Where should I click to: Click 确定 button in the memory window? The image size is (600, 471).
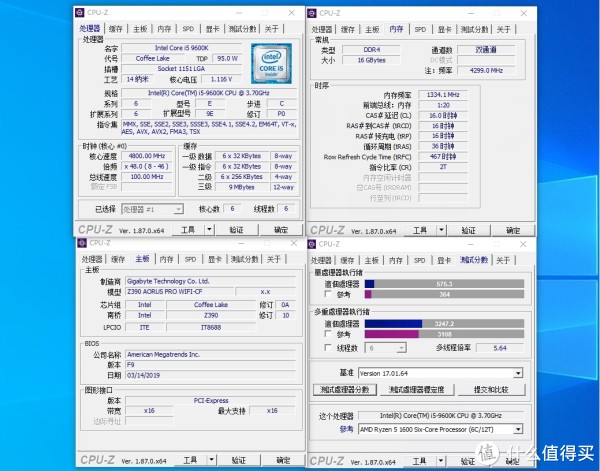click(x=513, y=230)
